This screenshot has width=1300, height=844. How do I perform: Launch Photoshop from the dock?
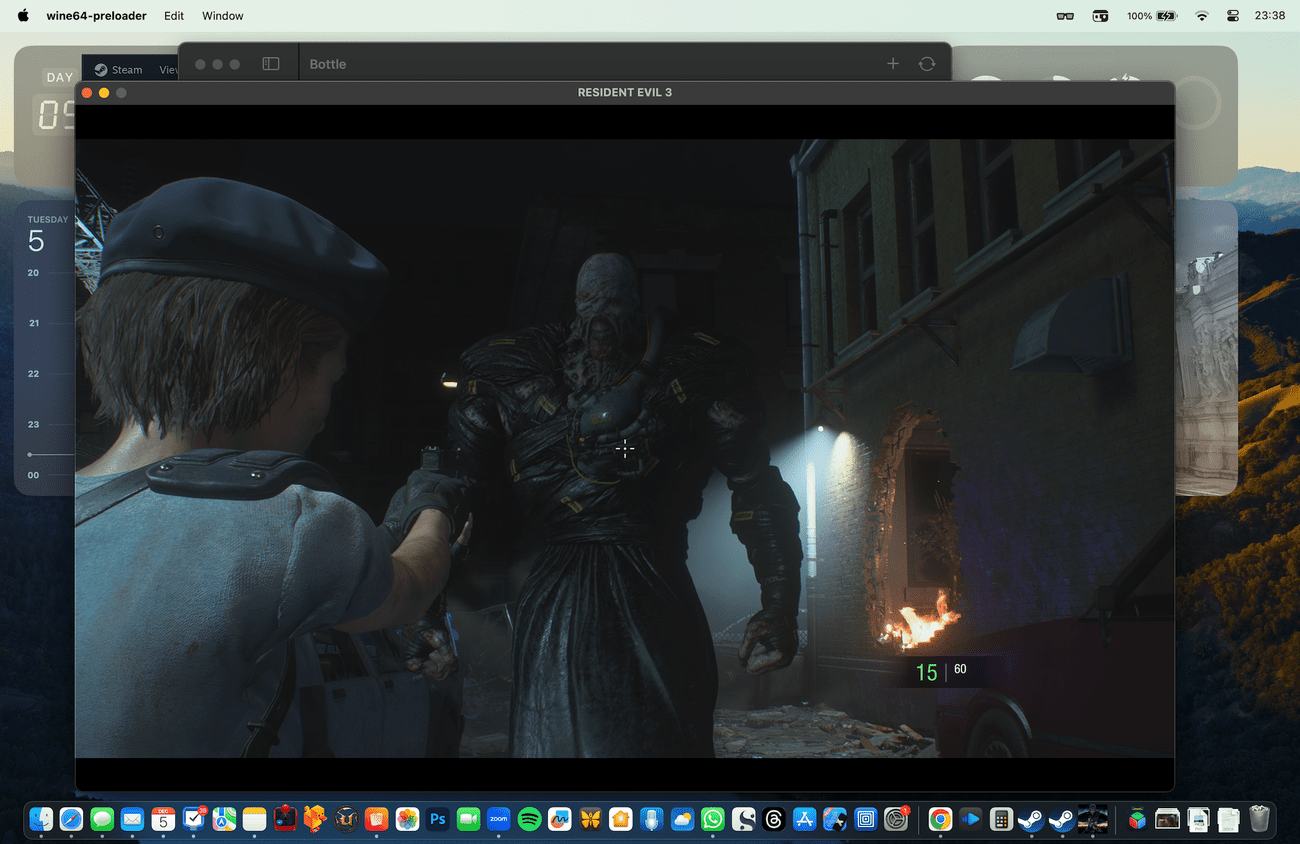pos(437,819)
